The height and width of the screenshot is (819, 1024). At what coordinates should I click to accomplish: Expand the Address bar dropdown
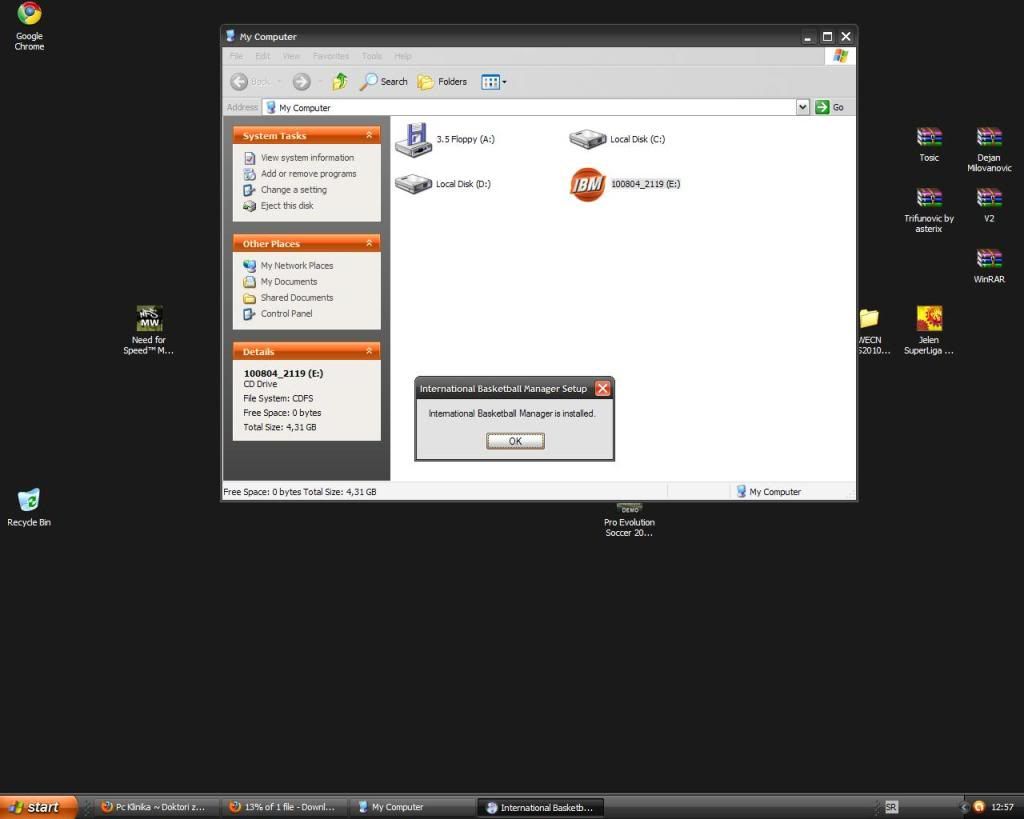coord(802,107)
